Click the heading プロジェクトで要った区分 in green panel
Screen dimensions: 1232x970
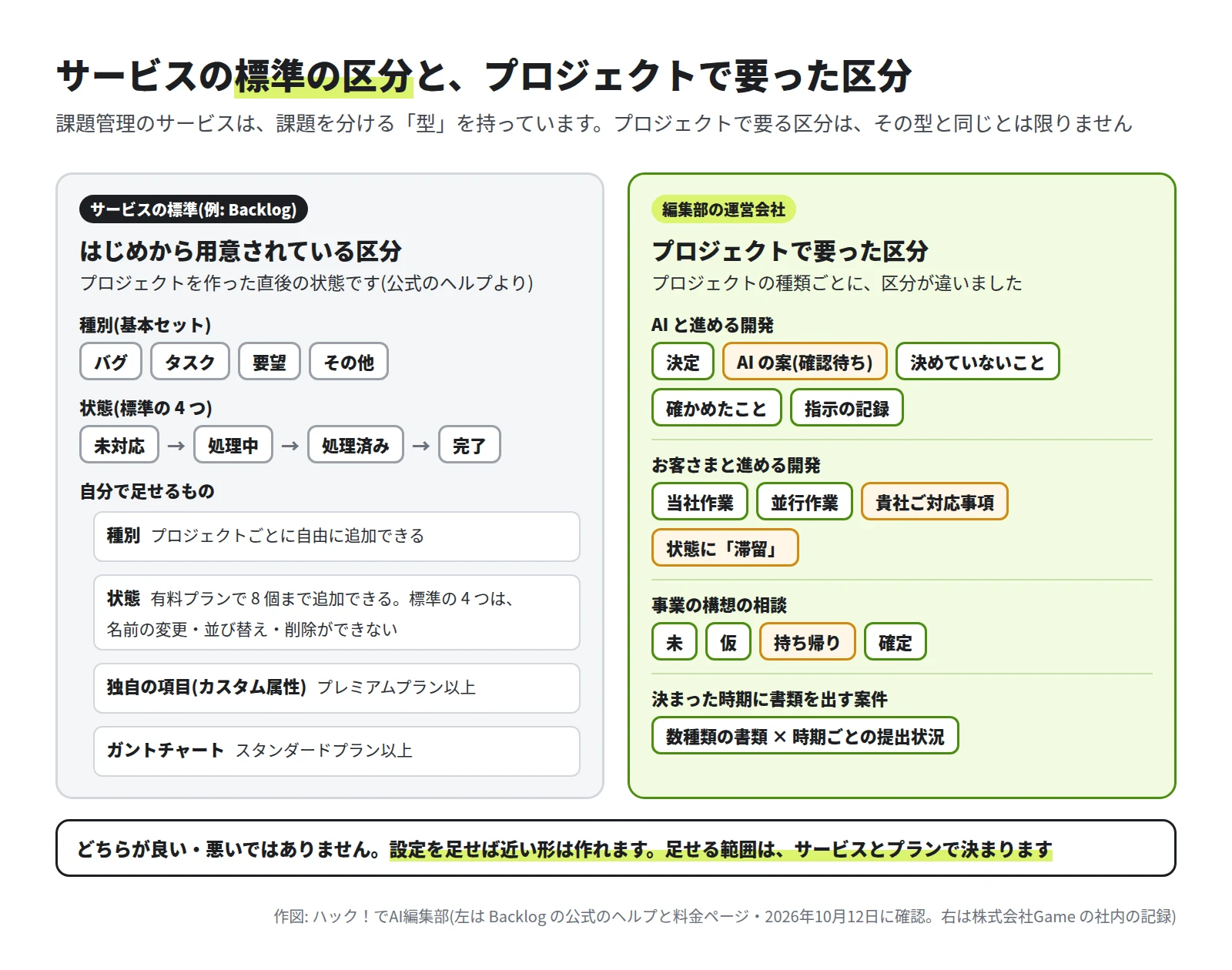pyautogui.click(x=790, y=251)
